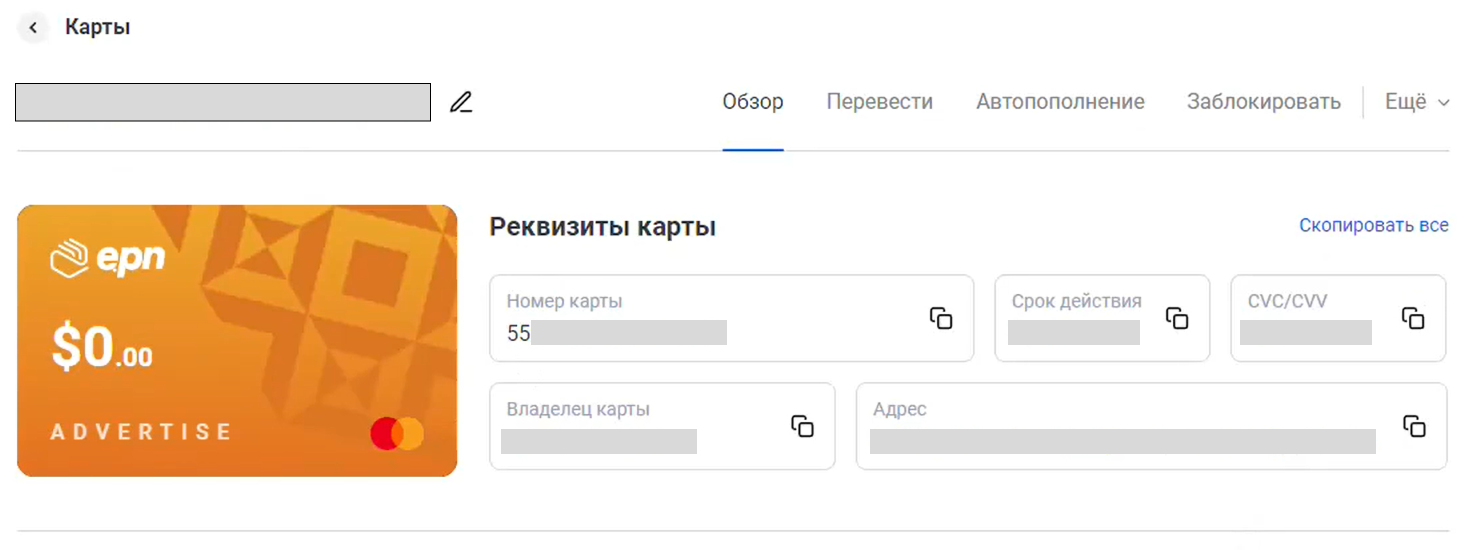Click the Mastercard logo on the card
This screenshot has height=550, width=1463.
397,434
